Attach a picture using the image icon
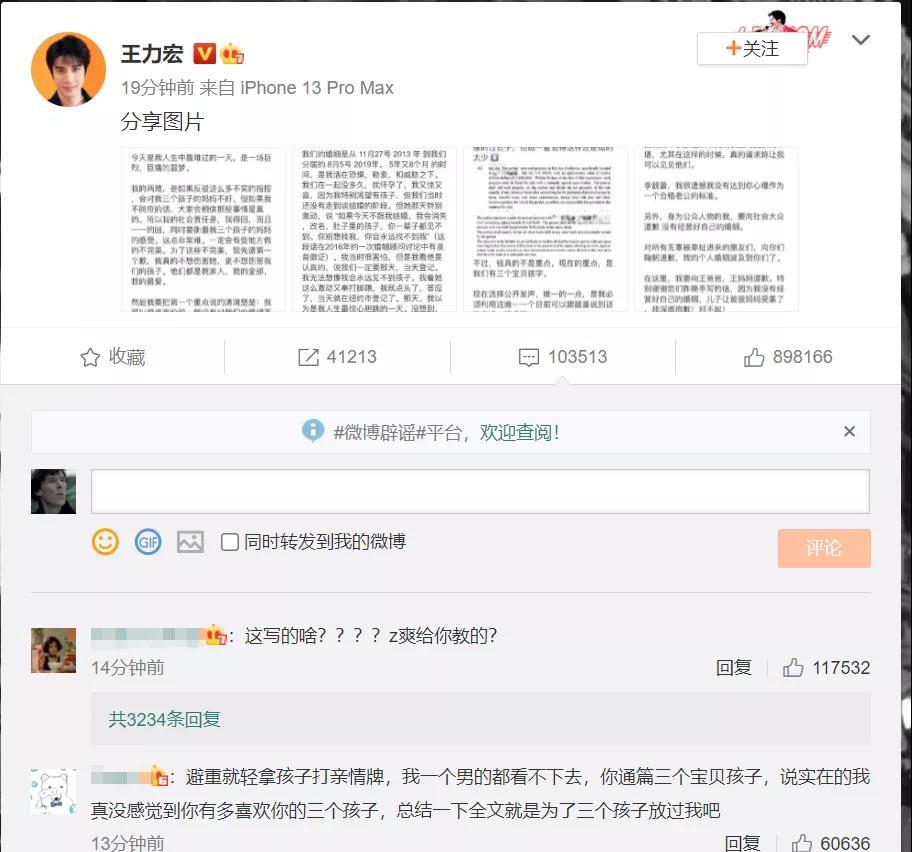Viewport: 912px width, 852px height. point(190,542)
